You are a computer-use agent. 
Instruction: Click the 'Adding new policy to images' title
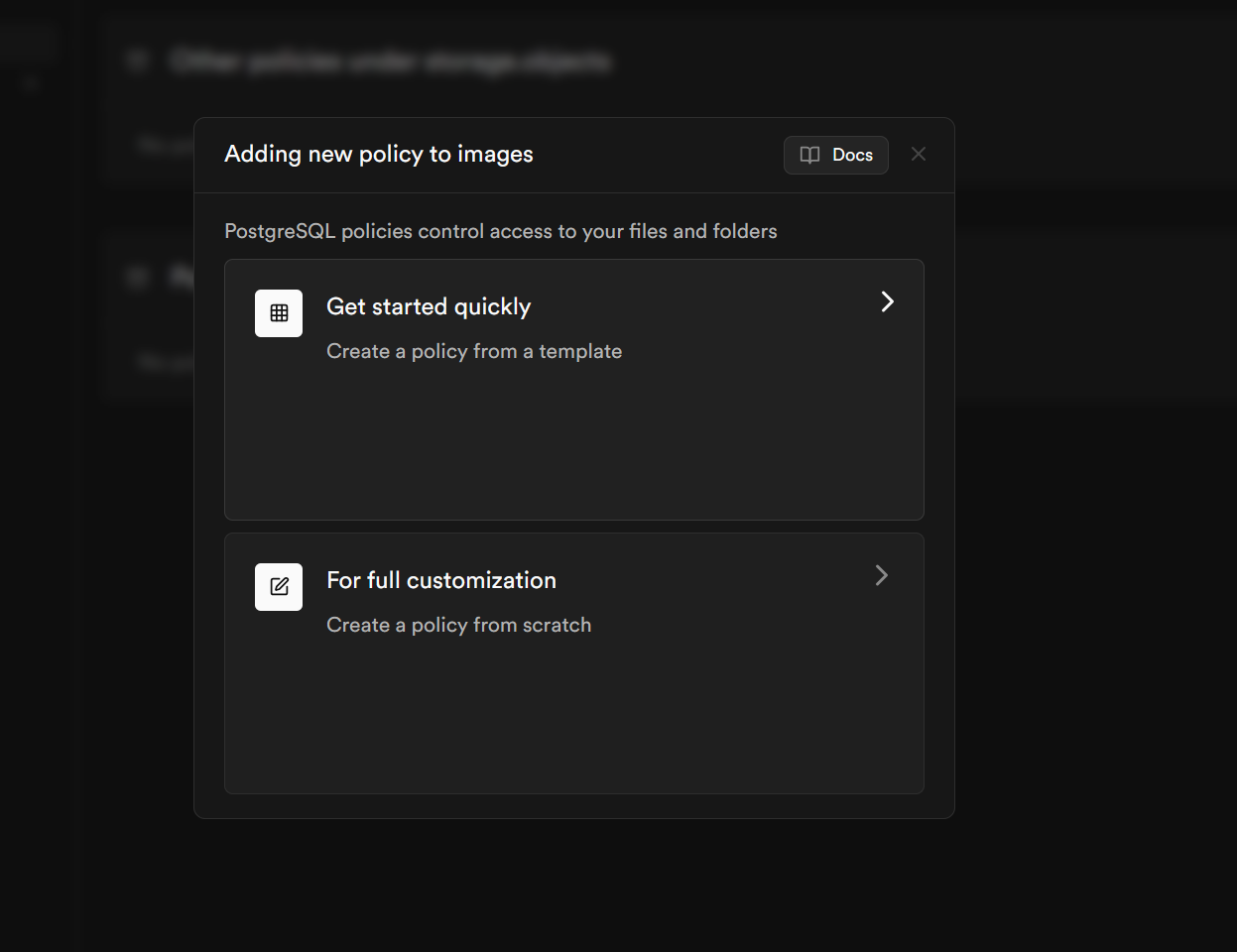379,154
